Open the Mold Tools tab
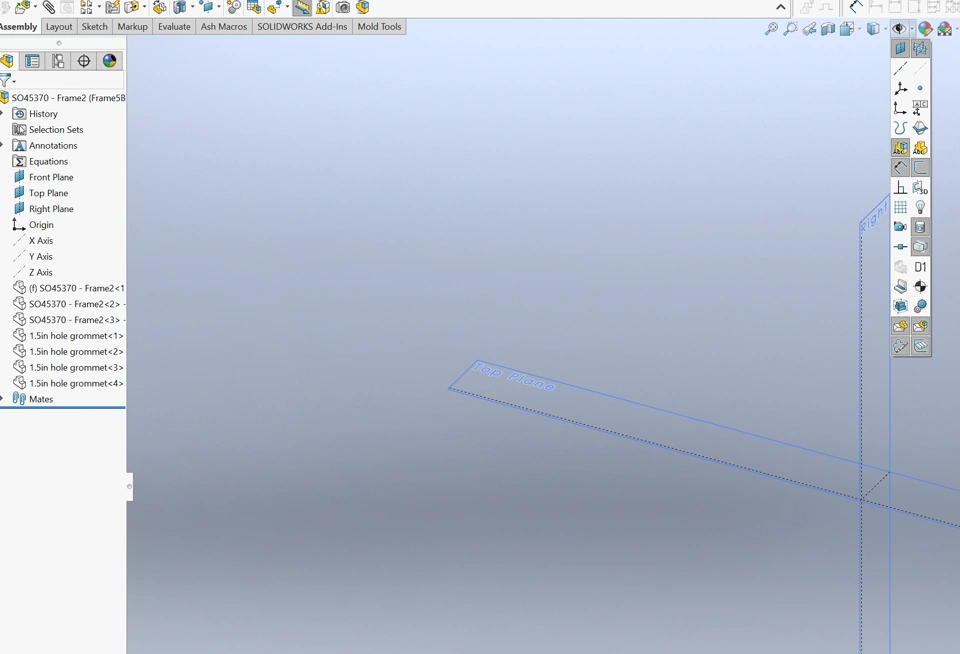The width and height of the screenshot is (960, 654). pos(379,26)
